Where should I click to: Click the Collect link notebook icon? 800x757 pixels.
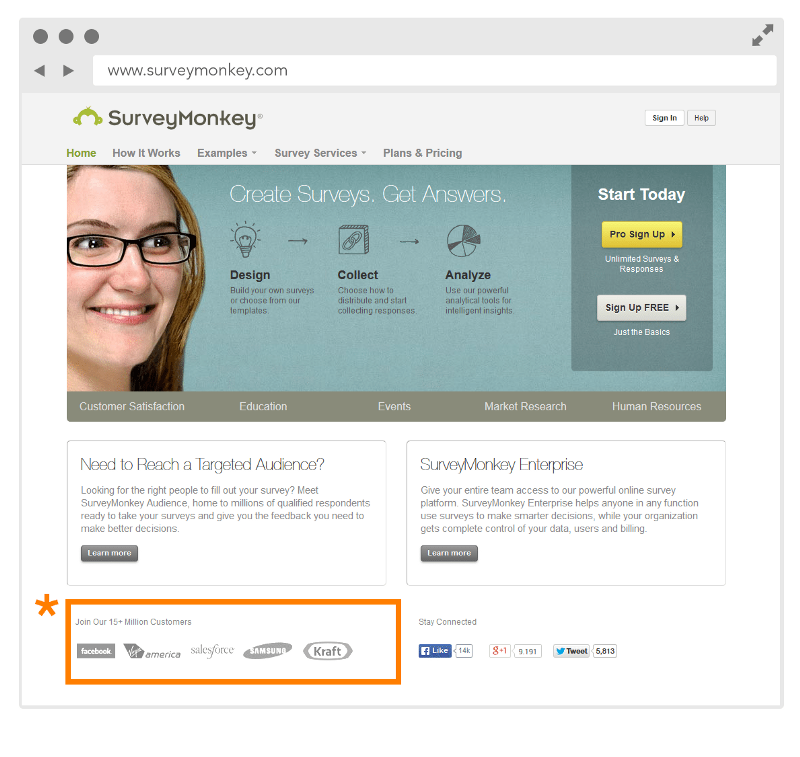(x=354, y=239)
